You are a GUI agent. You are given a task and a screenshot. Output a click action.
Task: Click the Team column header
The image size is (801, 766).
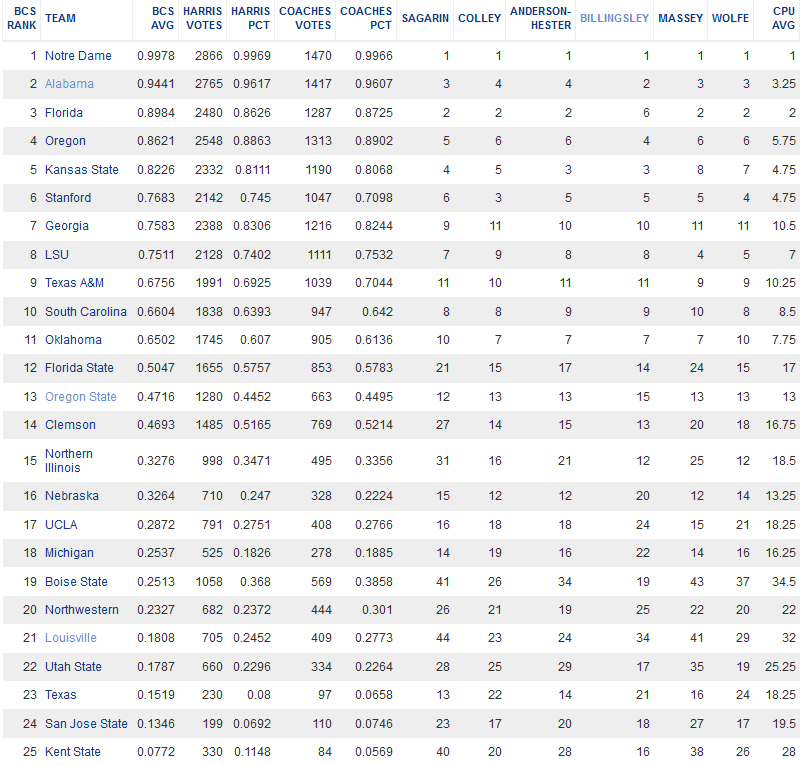pos(60,19)
